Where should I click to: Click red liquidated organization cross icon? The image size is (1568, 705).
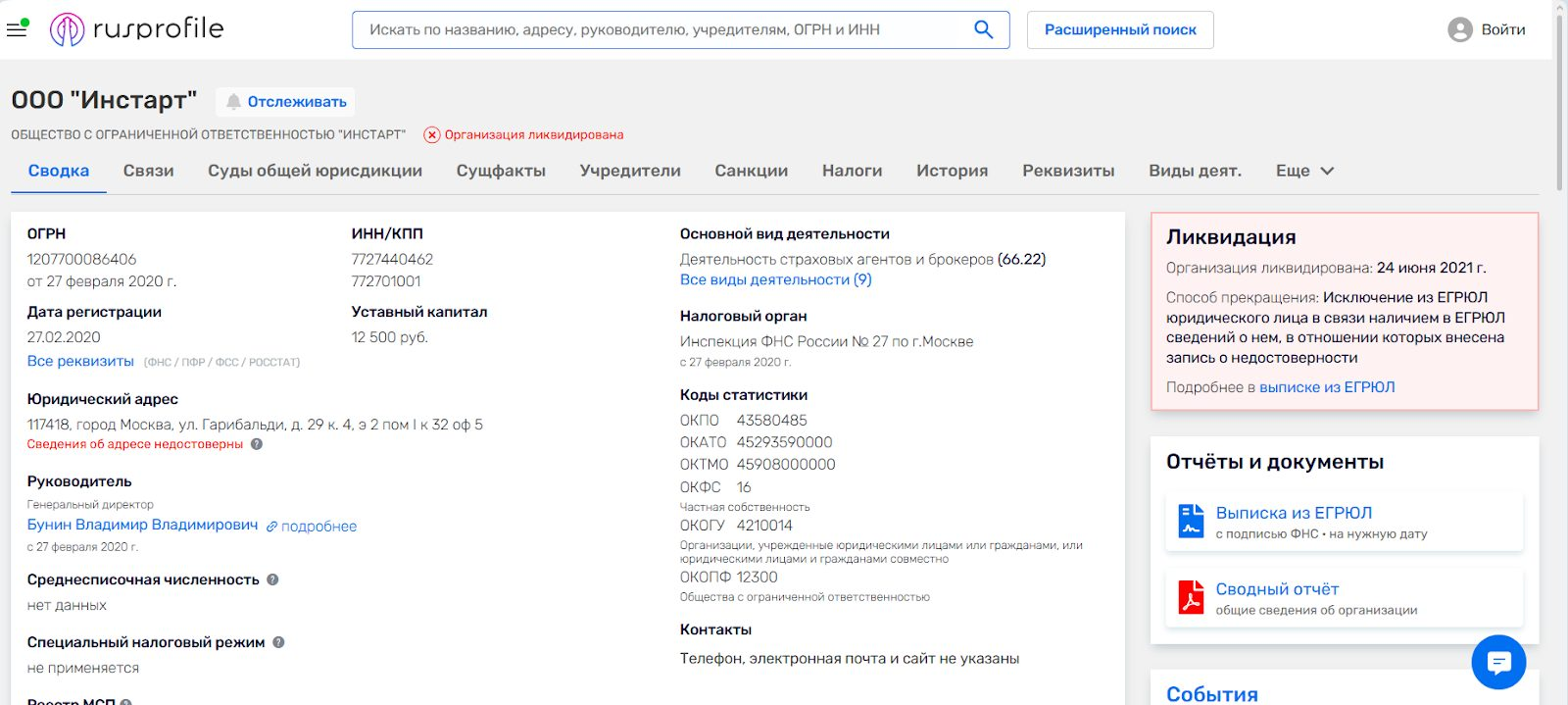431,135
